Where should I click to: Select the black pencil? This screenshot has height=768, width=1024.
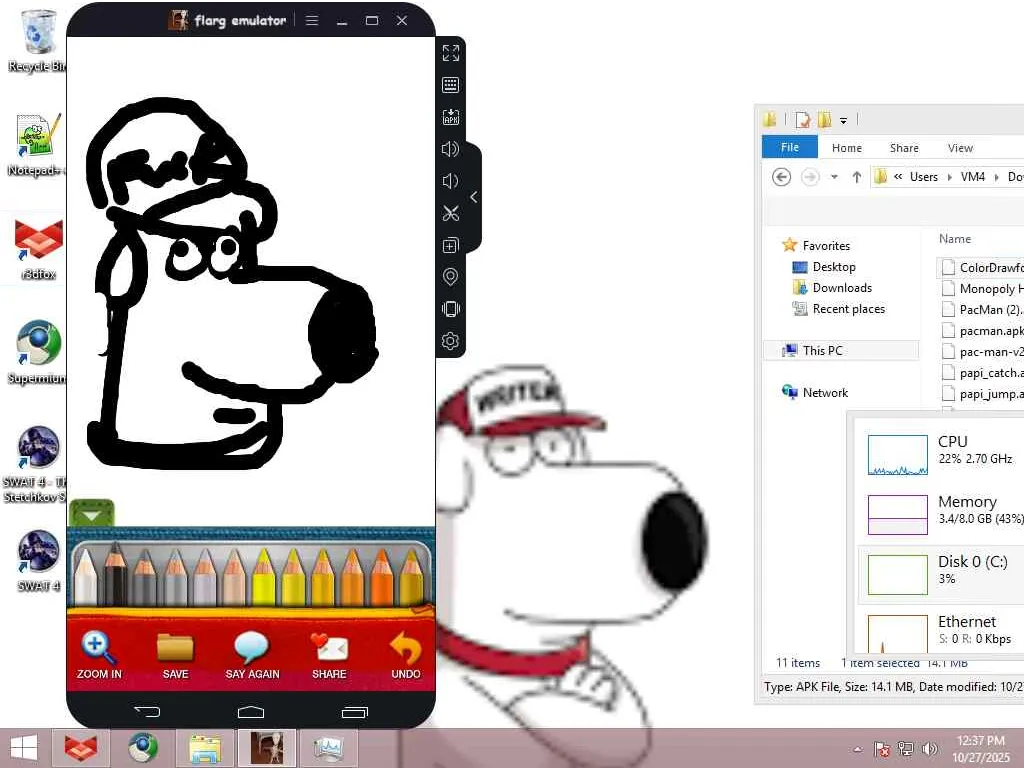[116, 575]
